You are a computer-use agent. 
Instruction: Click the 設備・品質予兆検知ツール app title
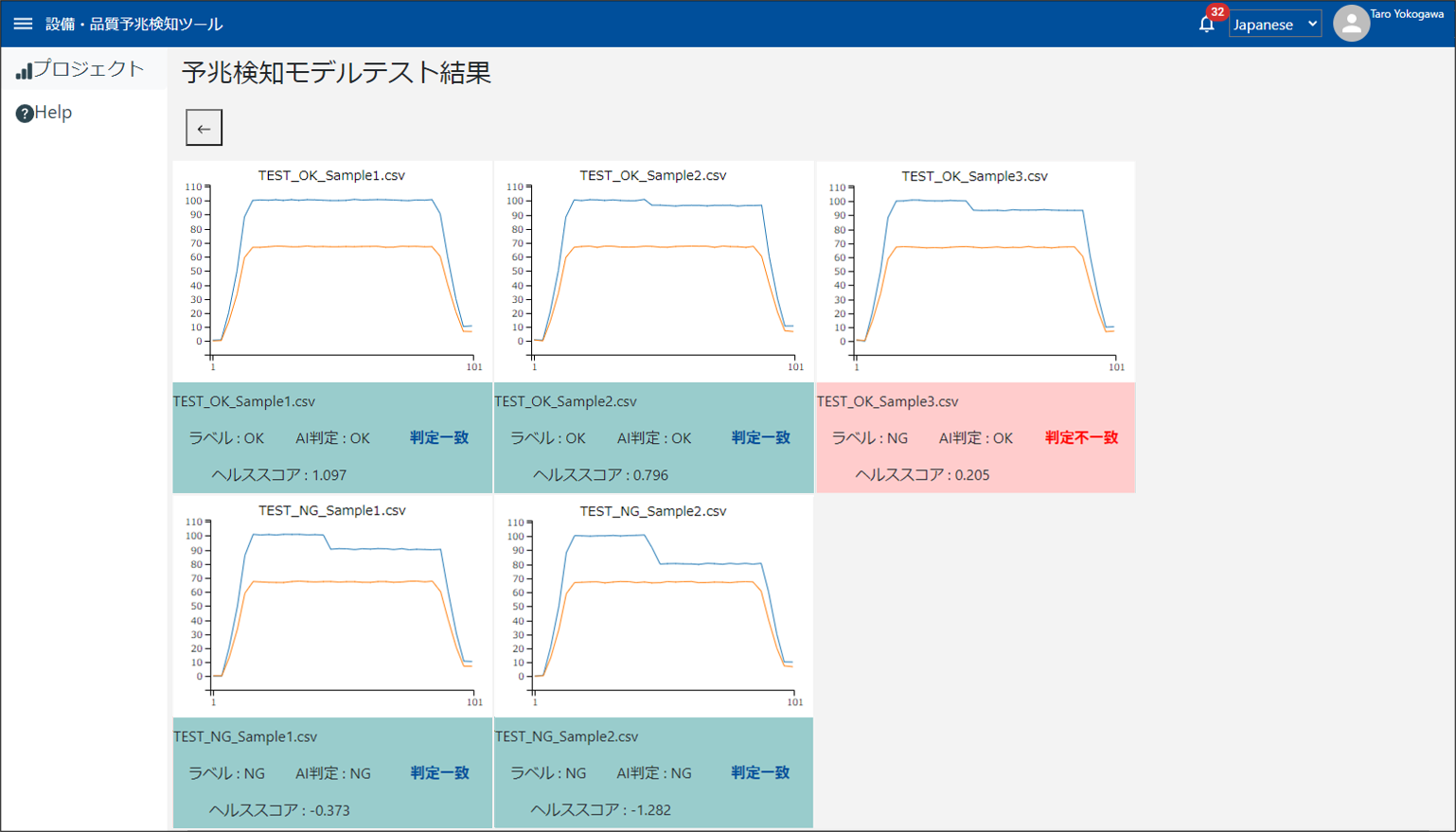[x=134, y=24]
